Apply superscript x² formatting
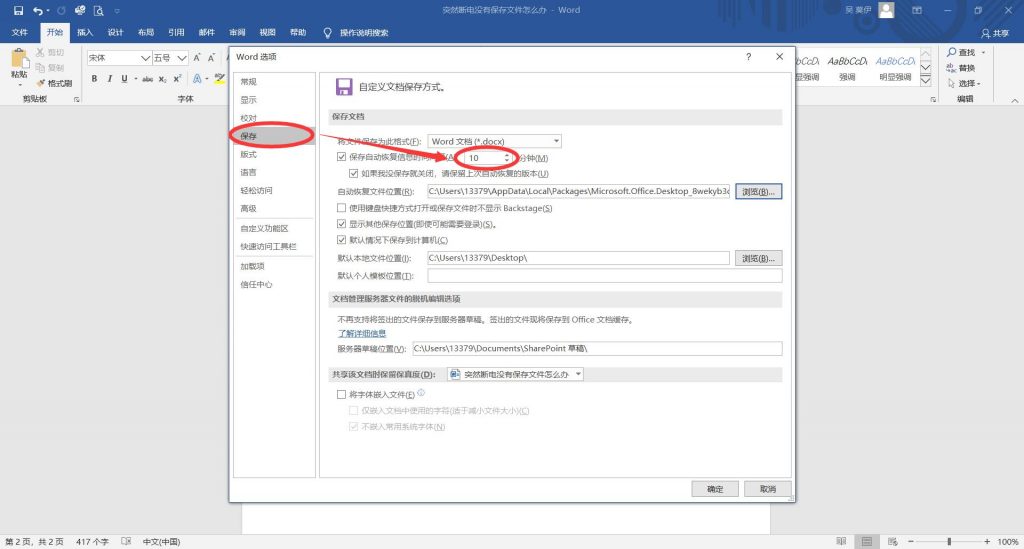This screenshot has height=549, width=1024. (177, 78)
